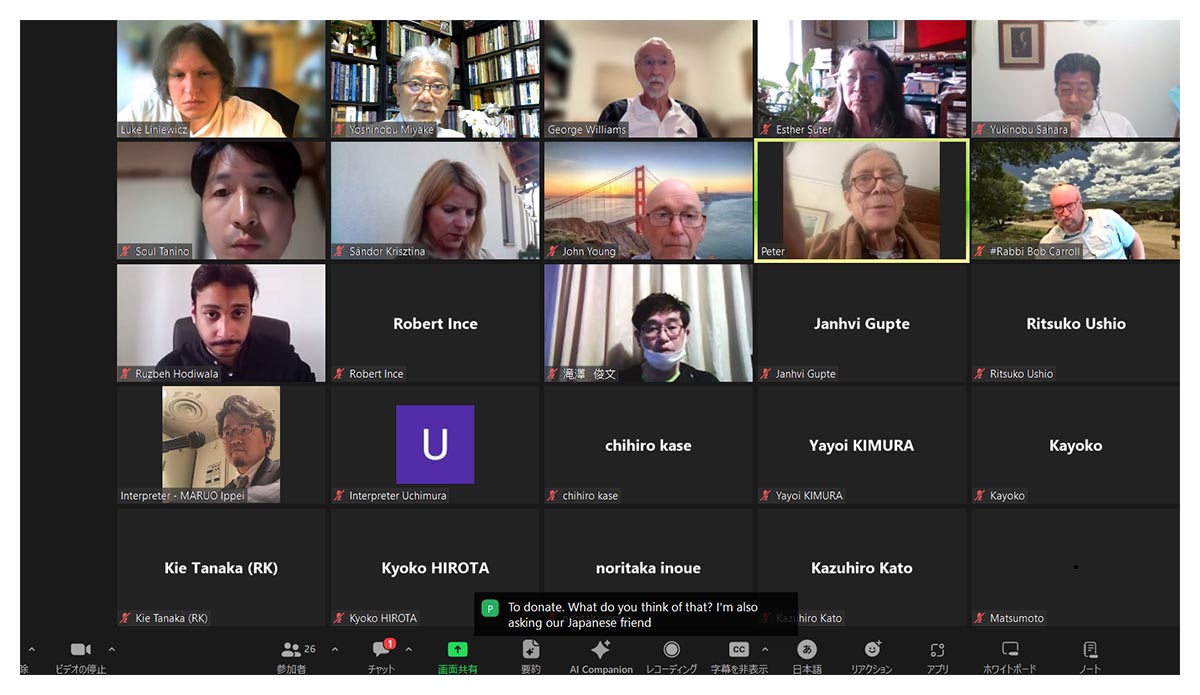Screen dimensions: 1200x695
Task: Select Yukinobu Sahara's video tile
Action: pos(1076,79)
